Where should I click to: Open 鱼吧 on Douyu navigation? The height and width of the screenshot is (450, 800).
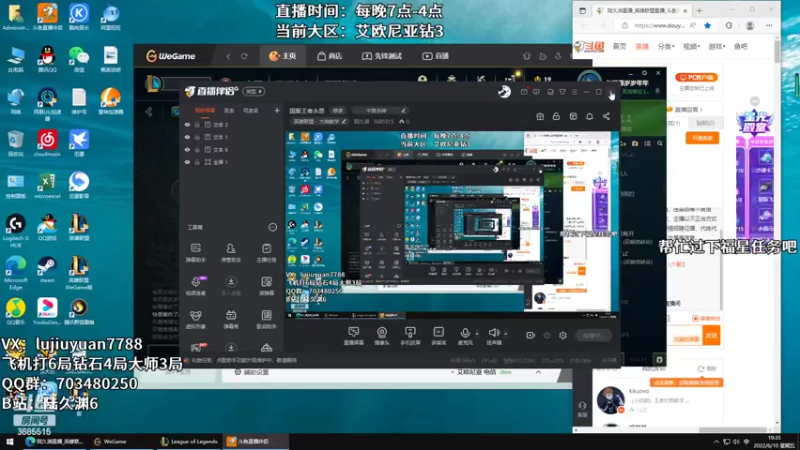click(x=740, y=46)
